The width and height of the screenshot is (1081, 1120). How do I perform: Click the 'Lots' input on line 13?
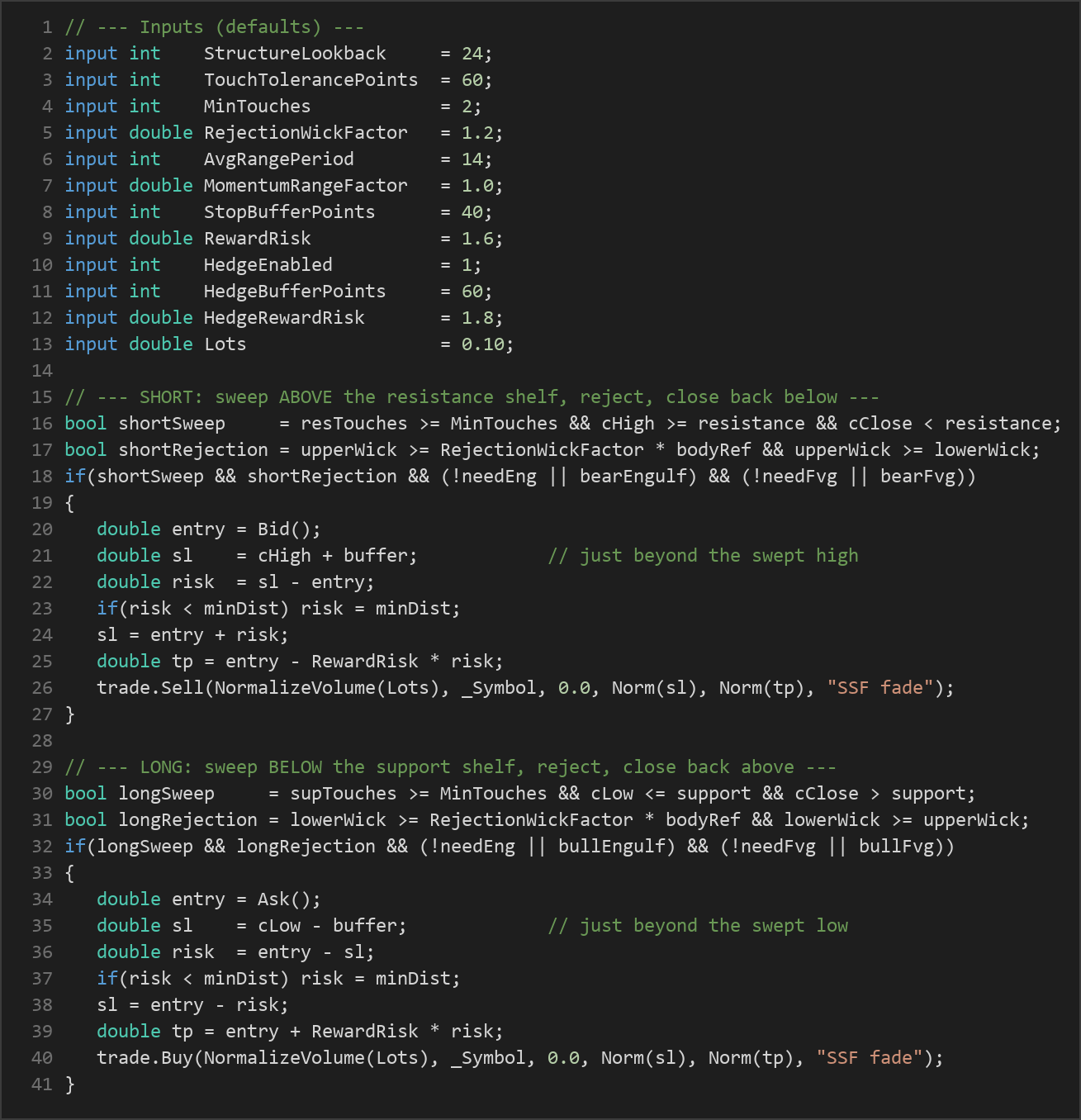point(225,344)
